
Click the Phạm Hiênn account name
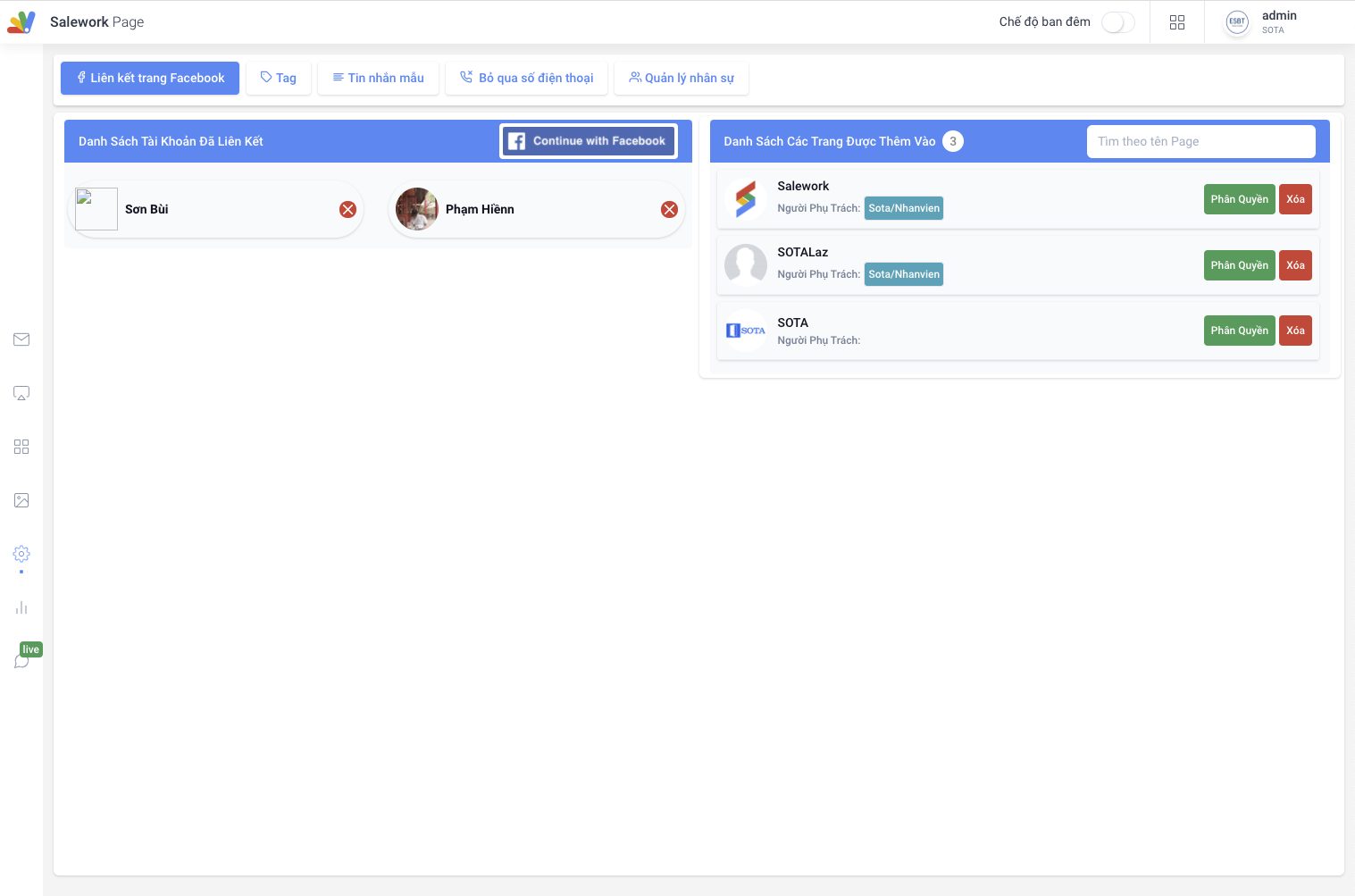[480, 209]
